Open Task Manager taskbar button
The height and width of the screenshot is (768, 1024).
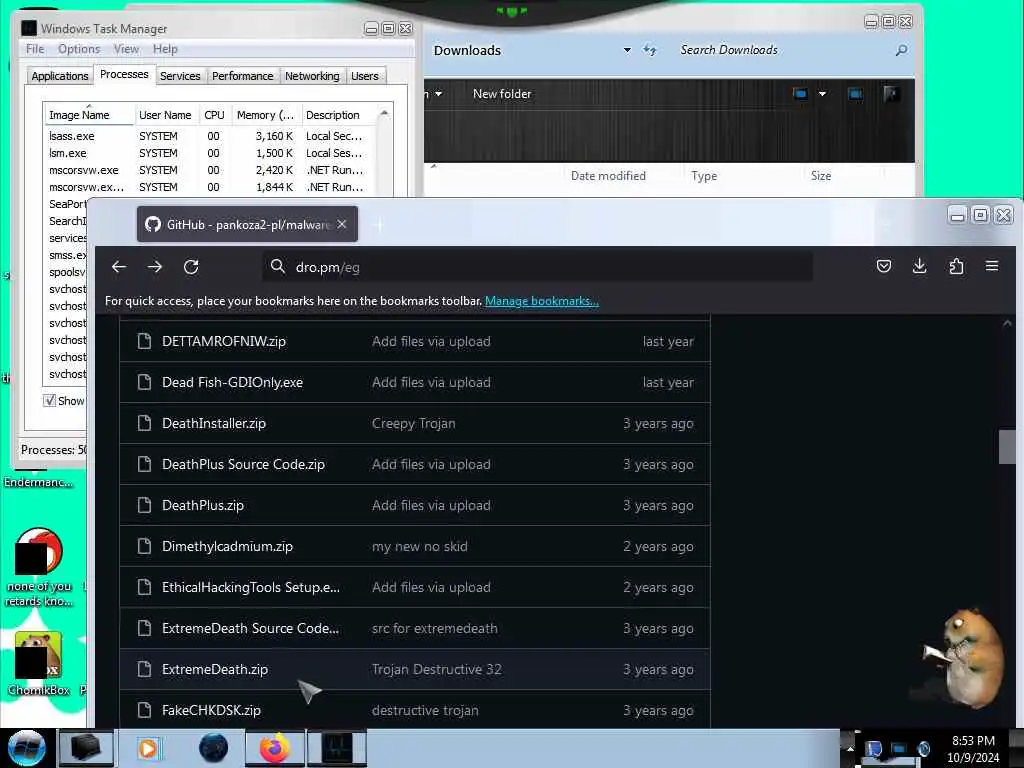pos(337,748)
